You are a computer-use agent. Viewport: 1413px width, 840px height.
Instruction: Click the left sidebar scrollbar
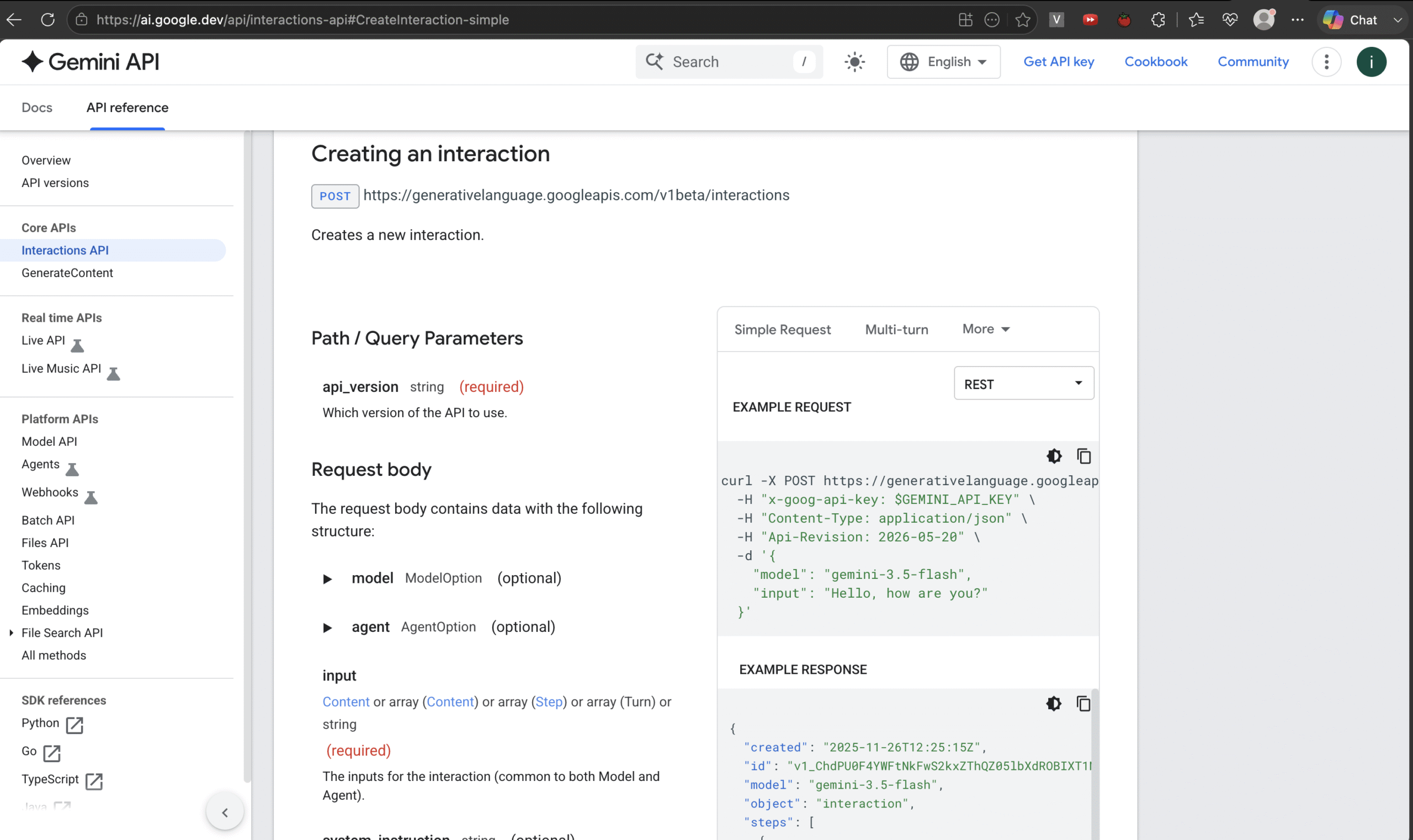pos(247,456)
